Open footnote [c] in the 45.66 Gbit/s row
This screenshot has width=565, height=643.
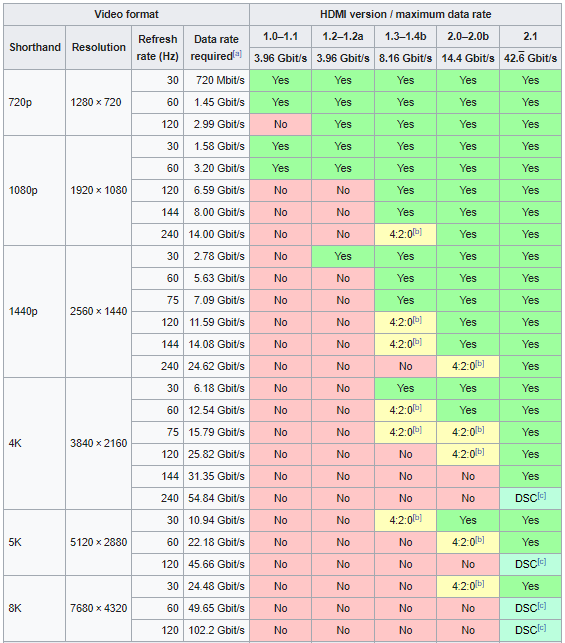tap(542, 562)
